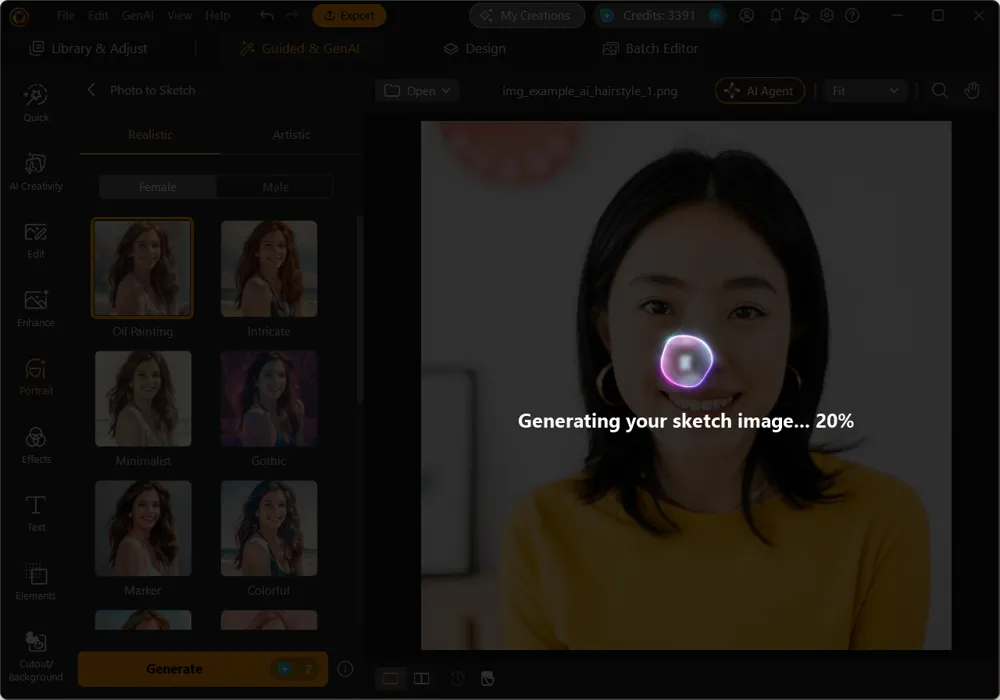Image resolution: width=1000 pixels, height=700 pixels.
Task: Open the settings gear
Action: point(827,15)
